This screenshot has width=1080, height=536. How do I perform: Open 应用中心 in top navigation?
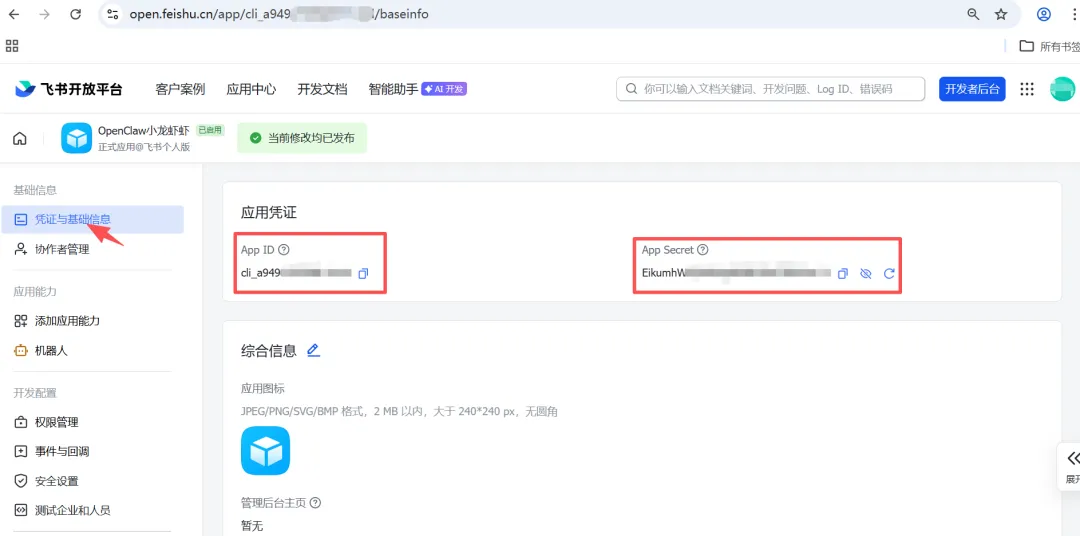tap(251, 89)
